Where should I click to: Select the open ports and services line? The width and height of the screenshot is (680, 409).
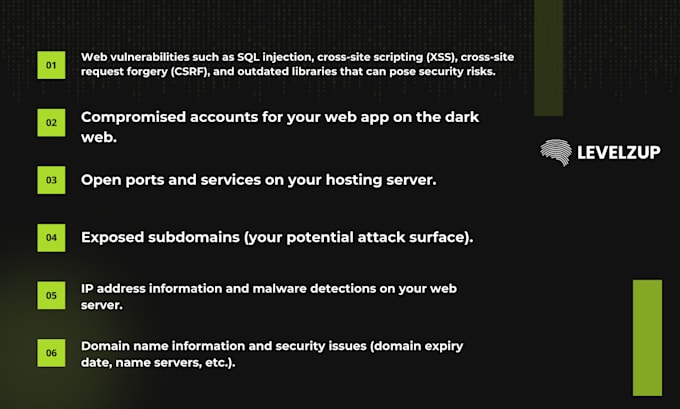[x=258, y=180]
